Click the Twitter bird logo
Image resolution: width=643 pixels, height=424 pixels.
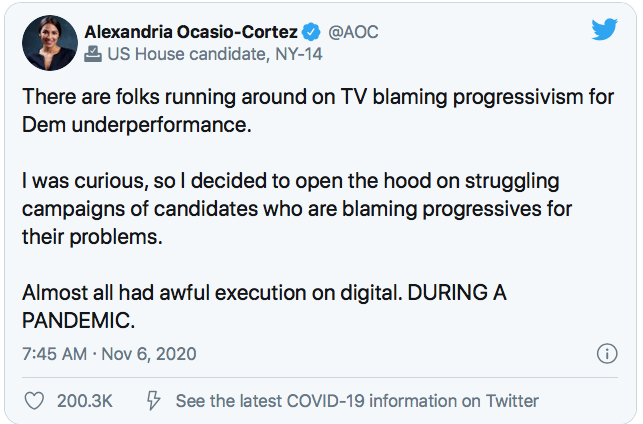pos(604,29)
